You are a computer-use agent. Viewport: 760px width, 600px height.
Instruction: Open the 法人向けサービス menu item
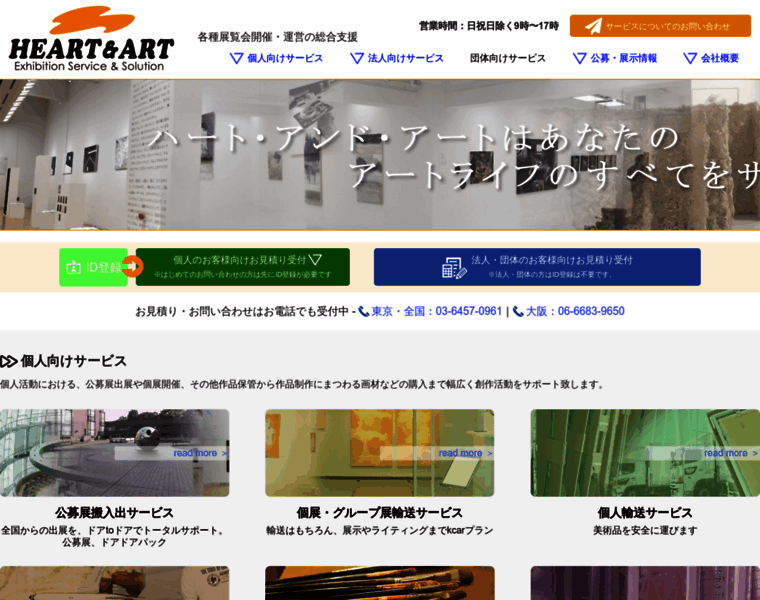pos(406,58)
